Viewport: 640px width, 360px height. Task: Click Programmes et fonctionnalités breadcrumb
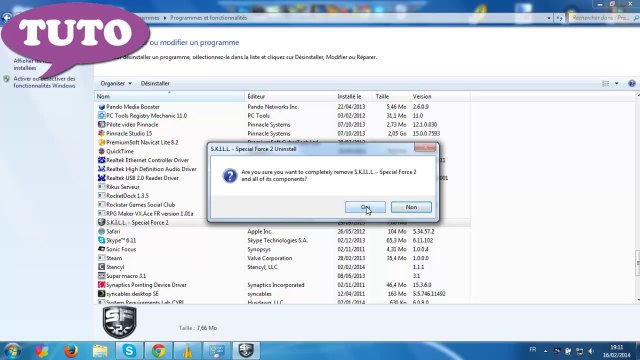point(209,18)
